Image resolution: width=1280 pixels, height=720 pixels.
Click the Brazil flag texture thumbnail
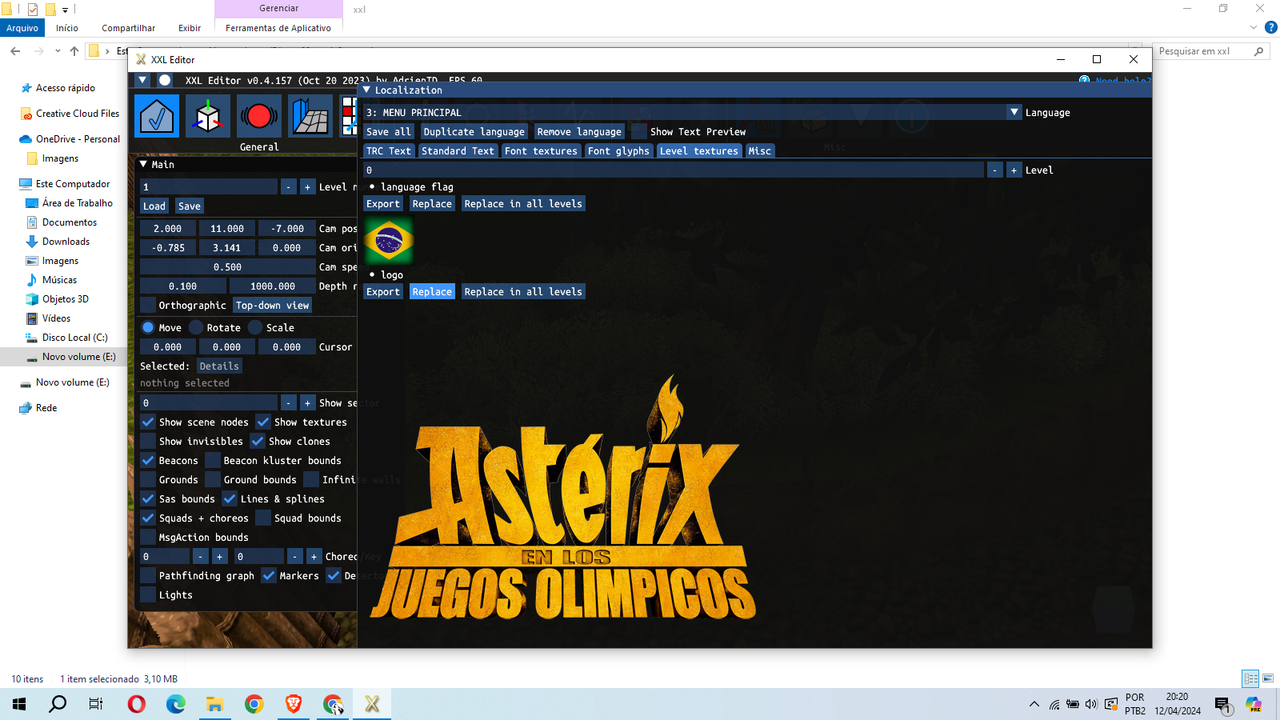pyautogui.click(x=388, y=240)
